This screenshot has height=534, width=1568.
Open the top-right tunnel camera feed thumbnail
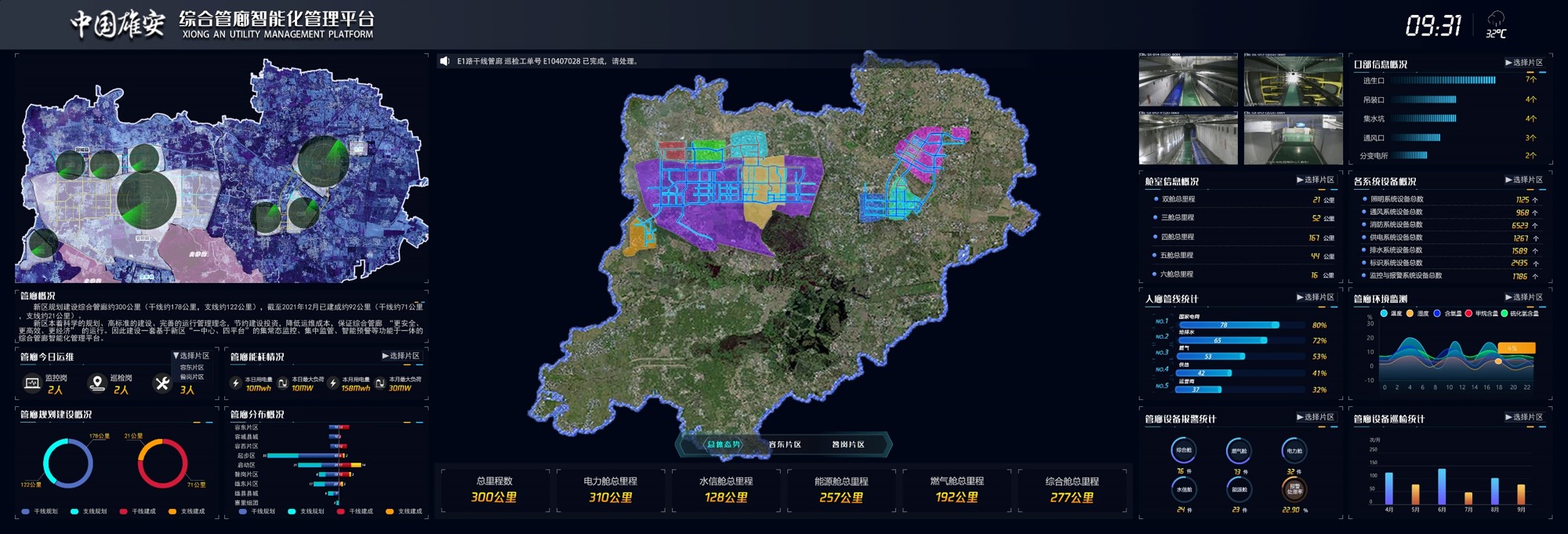(x=1293, y=80)
